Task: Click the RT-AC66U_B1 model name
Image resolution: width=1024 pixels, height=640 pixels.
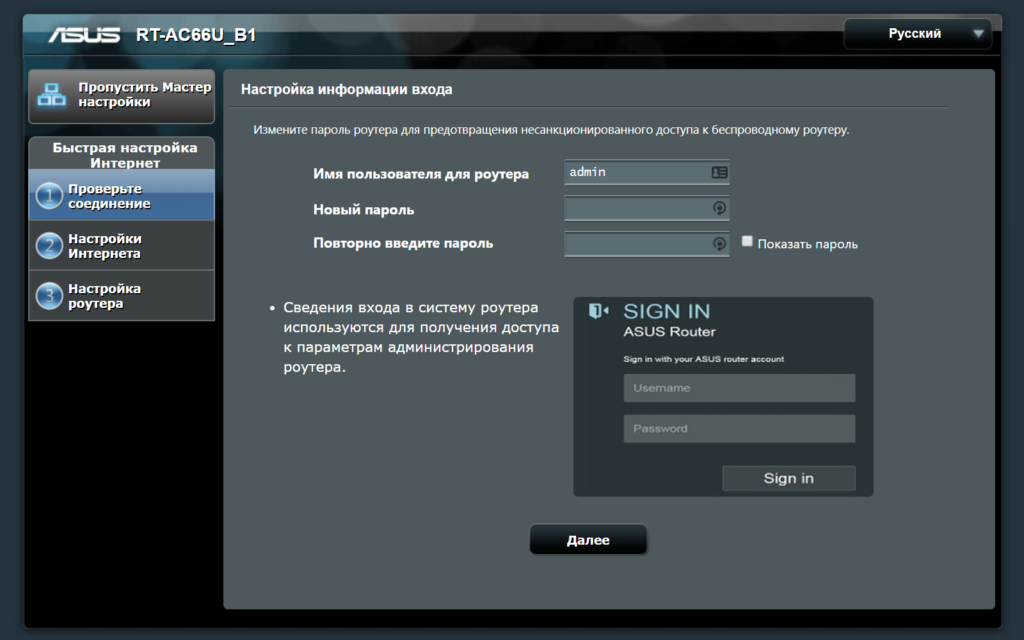Action: point(196,35)
